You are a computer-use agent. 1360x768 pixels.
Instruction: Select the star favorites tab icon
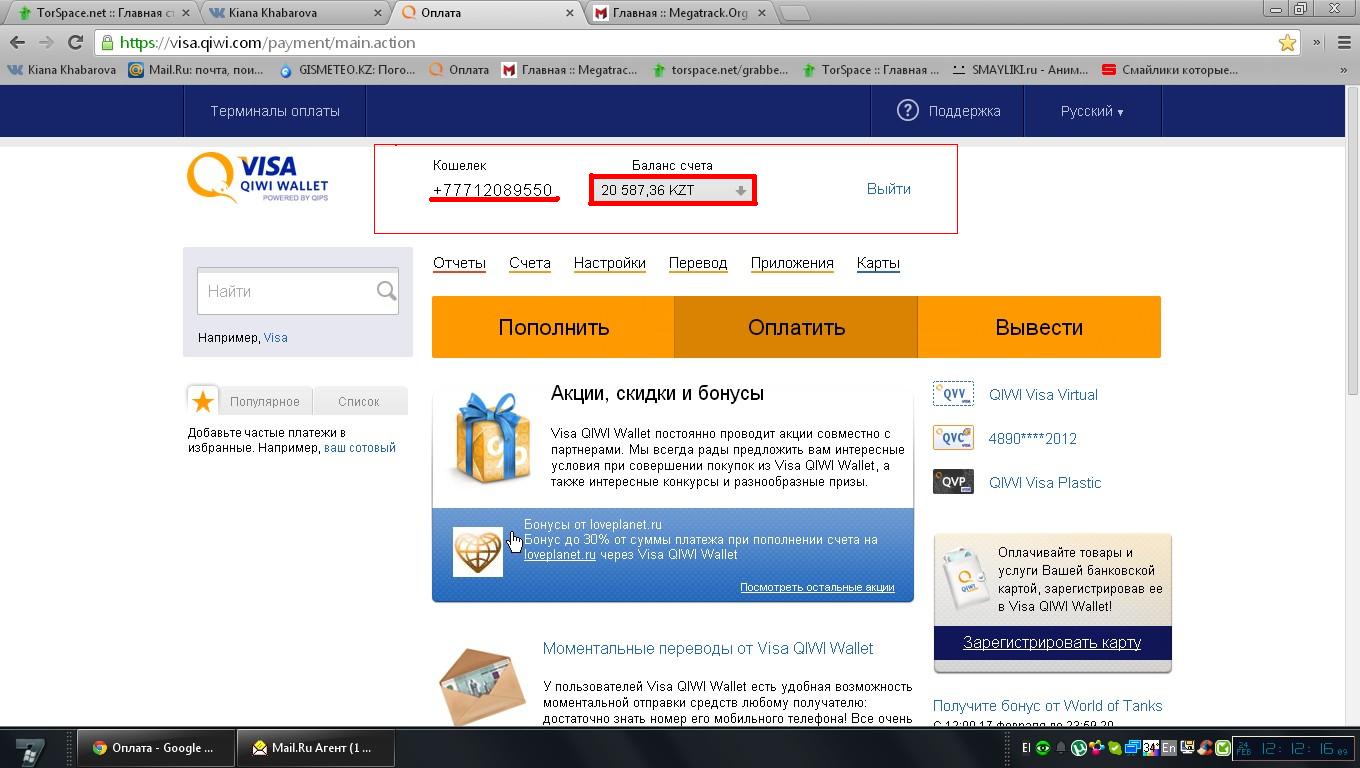coord(203,401)
